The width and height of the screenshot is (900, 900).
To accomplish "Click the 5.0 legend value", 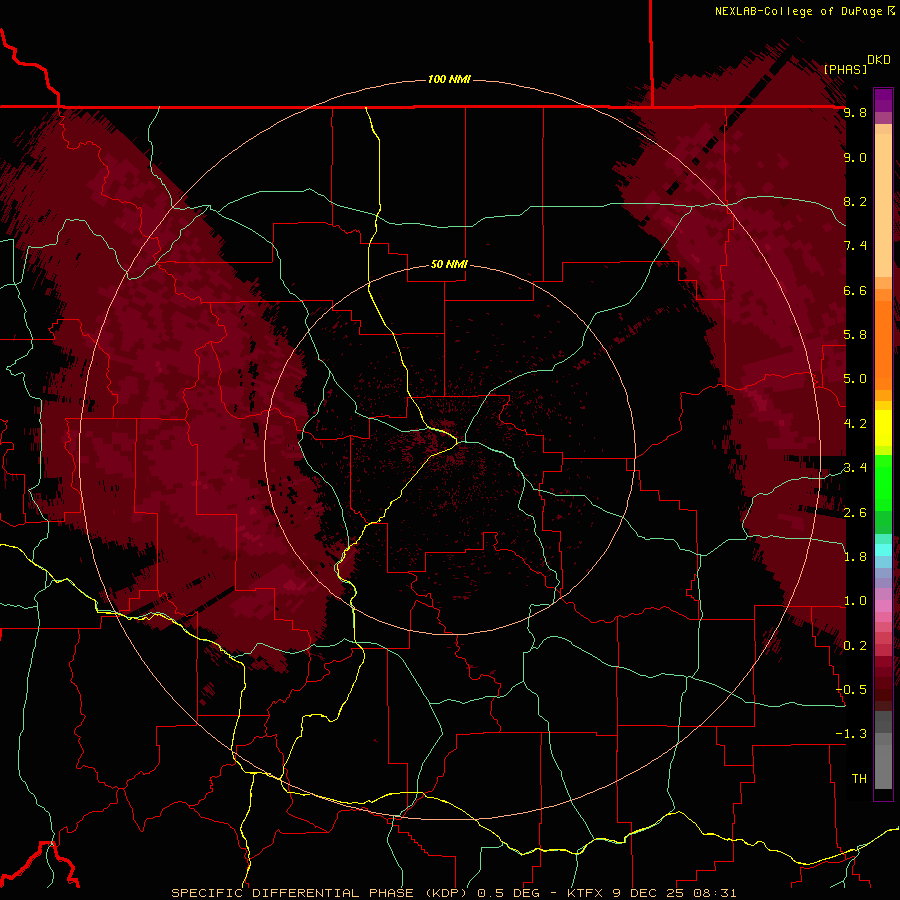I will tap(855, 379).
